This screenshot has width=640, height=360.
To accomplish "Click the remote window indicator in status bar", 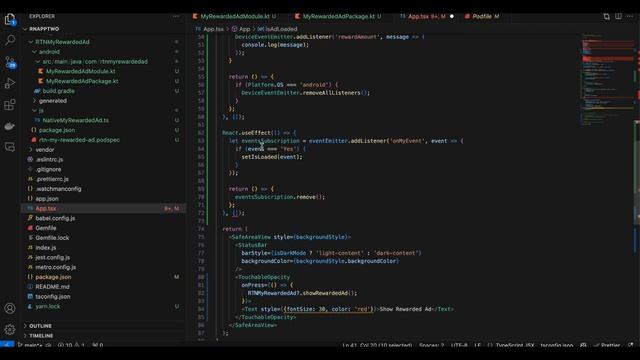I will point(7,345).
